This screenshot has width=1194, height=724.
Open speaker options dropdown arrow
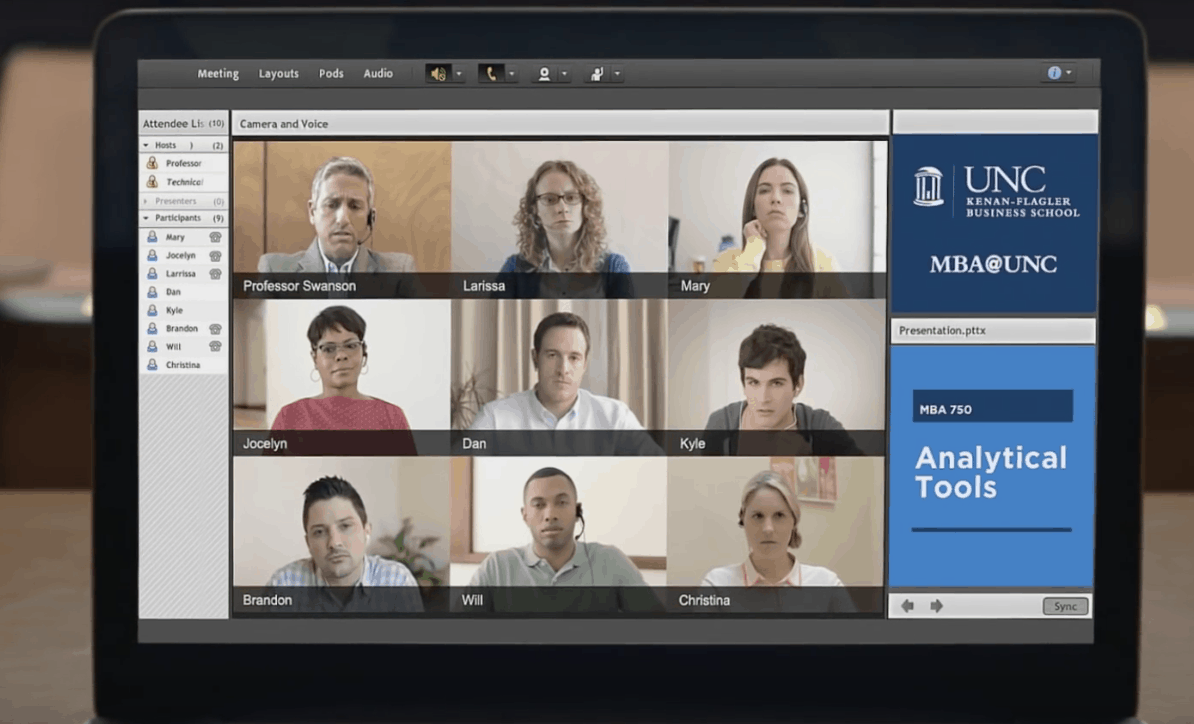458,74
